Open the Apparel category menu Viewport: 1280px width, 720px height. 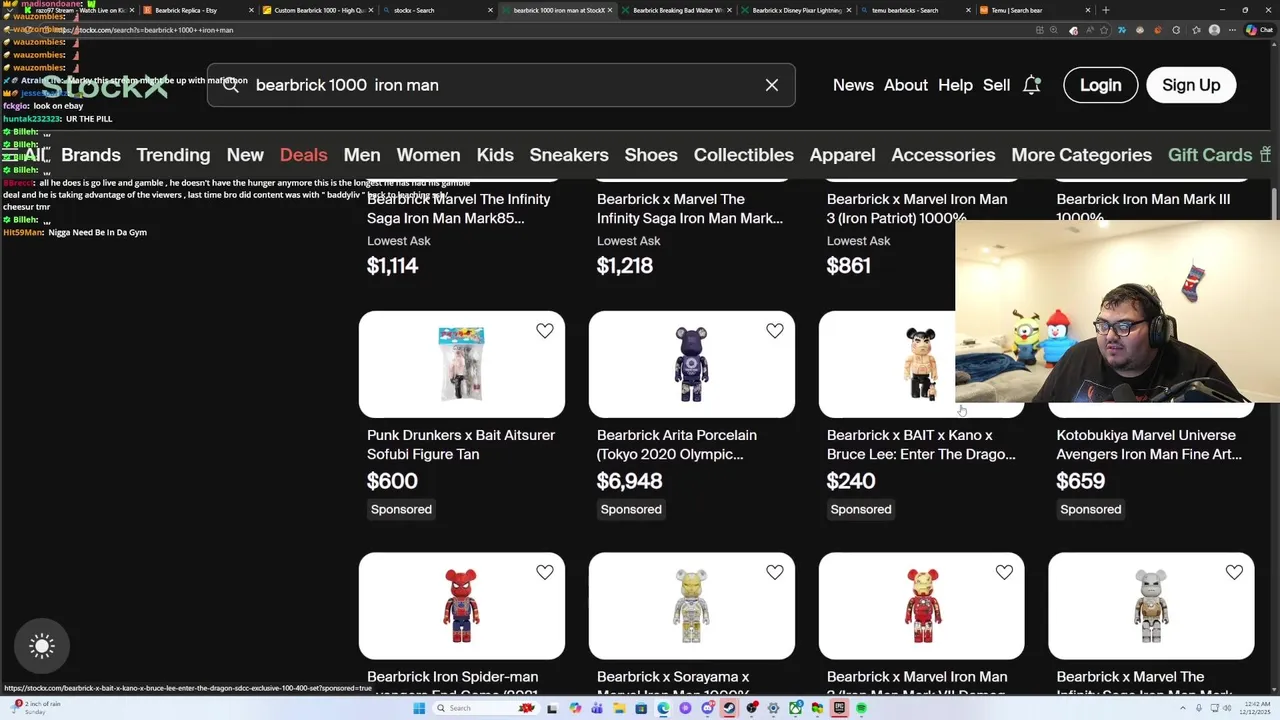pyautogui.click(x=842, y=155)
